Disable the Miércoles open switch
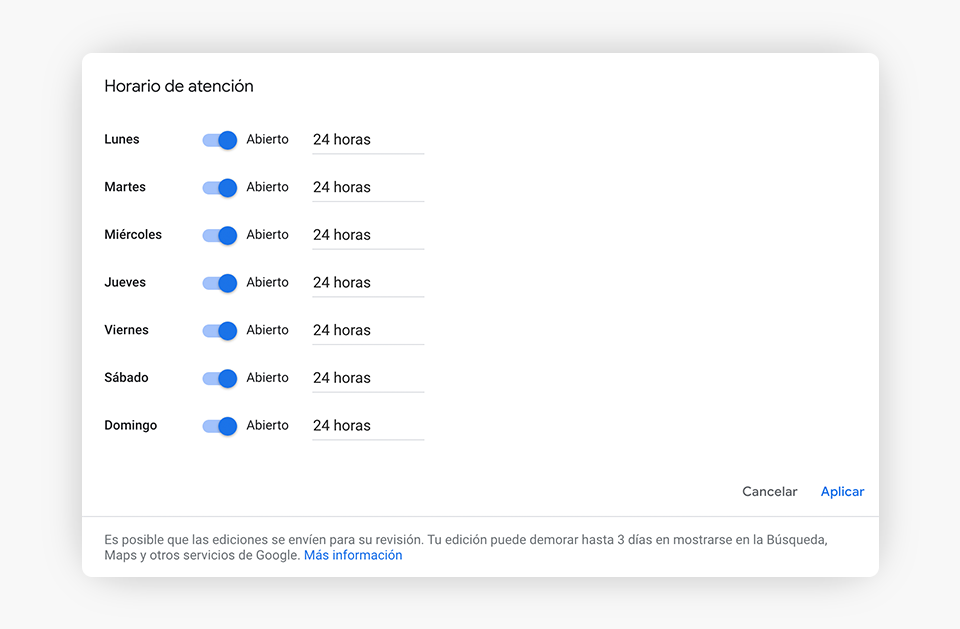Viewport: 960px width, 629px height. 220,235
